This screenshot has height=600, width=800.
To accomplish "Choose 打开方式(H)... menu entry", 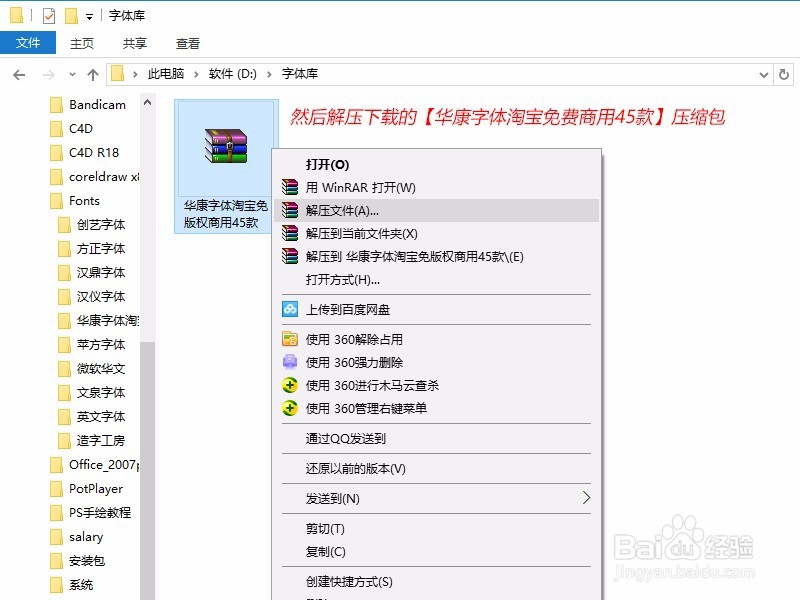I will (x=437, y=280).
